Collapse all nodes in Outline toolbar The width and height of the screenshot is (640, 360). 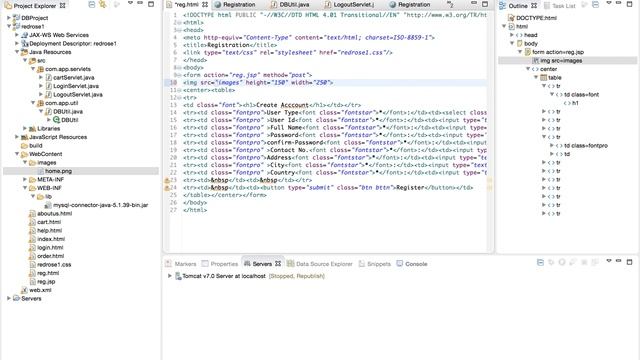click(x=596, y=4)
